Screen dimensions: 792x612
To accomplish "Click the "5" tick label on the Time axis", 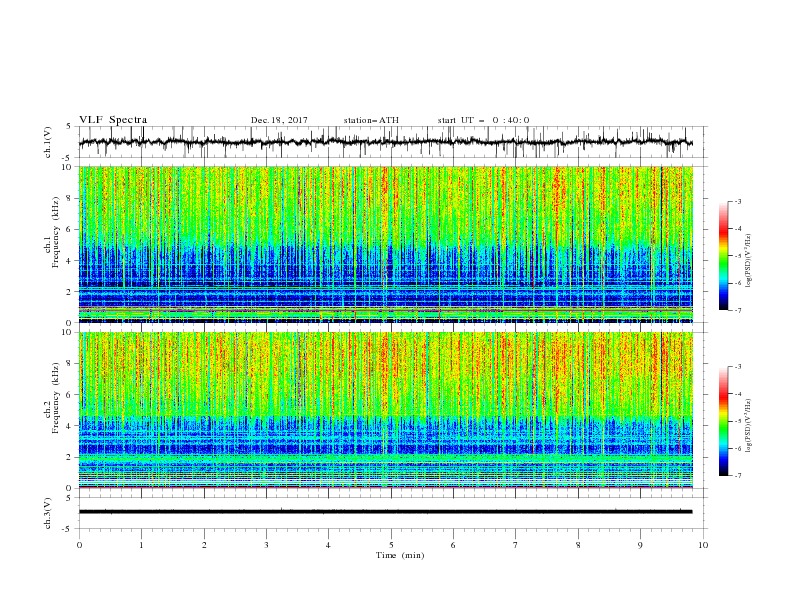I will tap(391, 545).
